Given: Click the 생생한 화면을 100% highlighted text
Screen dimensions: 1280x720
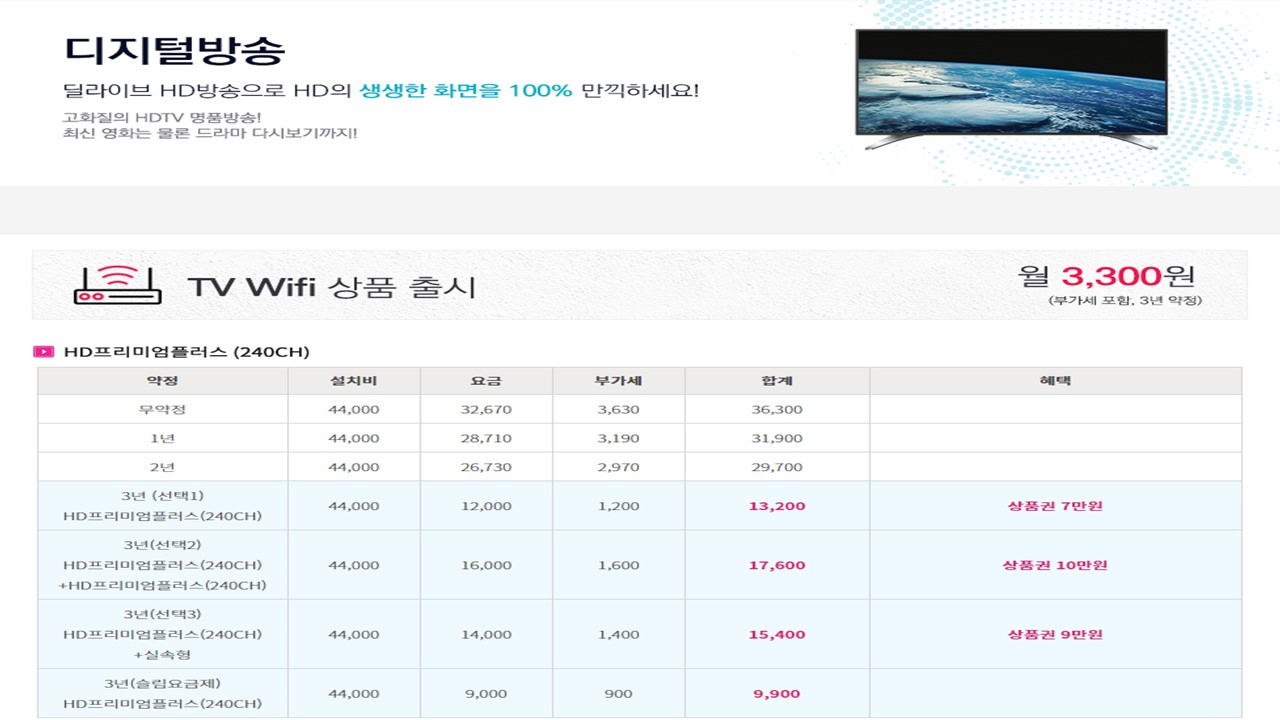Looking at the screenshot, I should coord(466,91).
